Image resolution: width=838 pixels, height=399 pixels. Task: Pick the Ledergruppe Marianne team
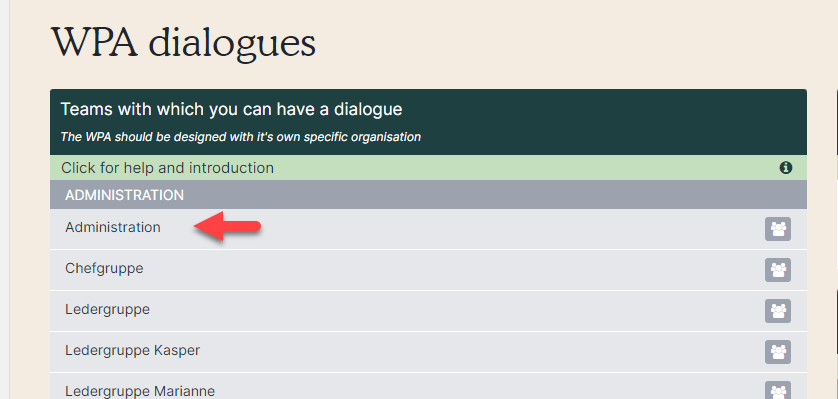[428, 386]
